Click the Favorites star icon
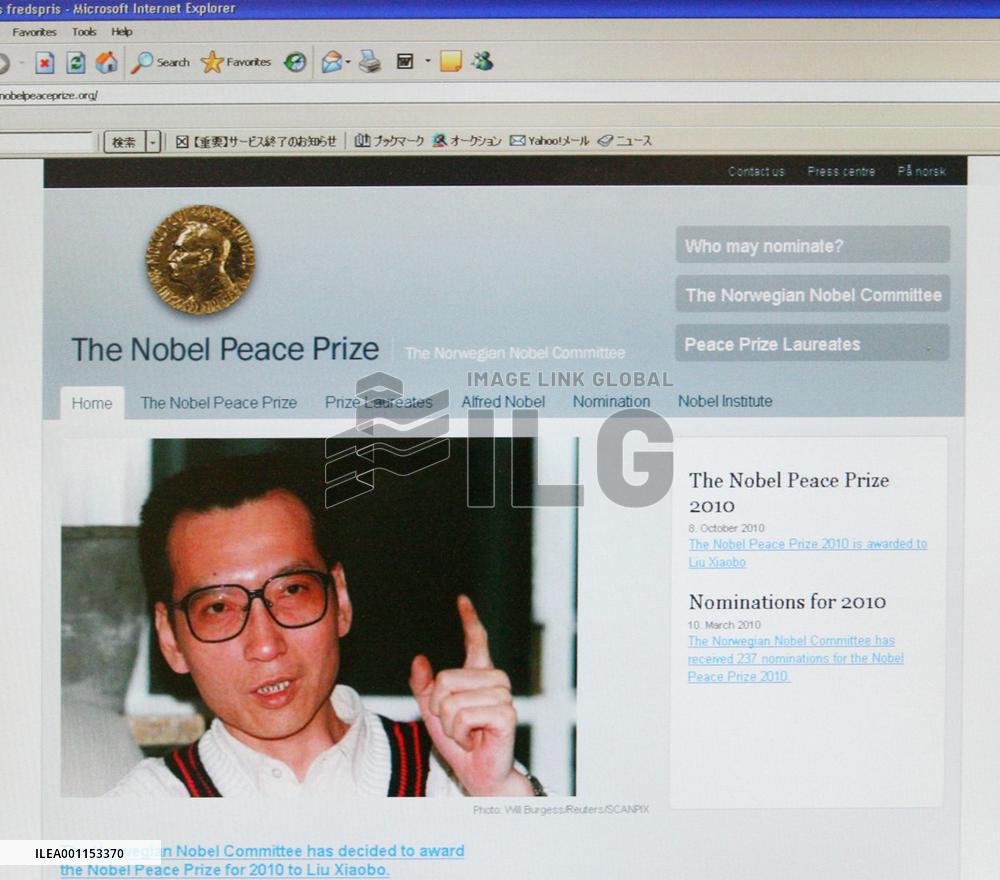The width and height of the screenshot is (1000, 880). click(212, 61)
